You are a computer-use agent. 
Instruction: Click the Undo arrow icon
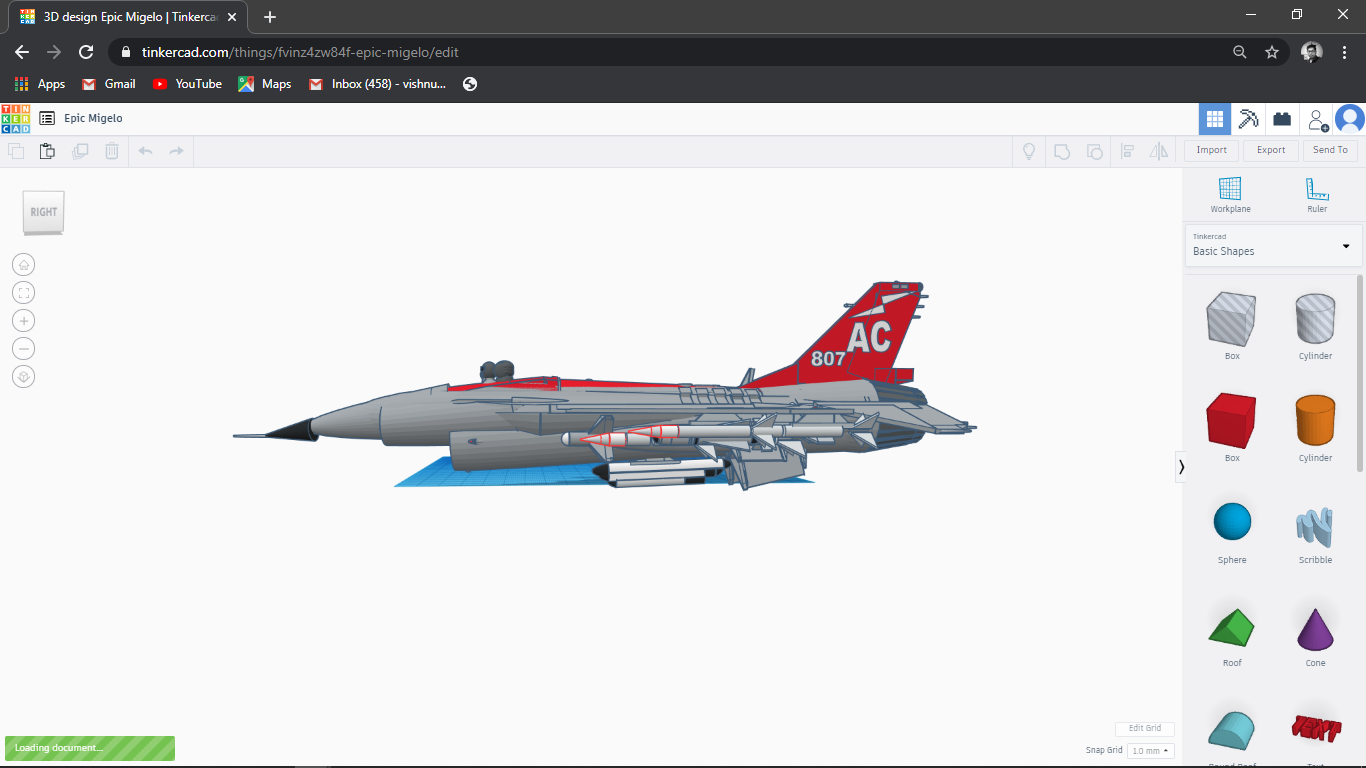pyautogui.click(x=145, y=151)
